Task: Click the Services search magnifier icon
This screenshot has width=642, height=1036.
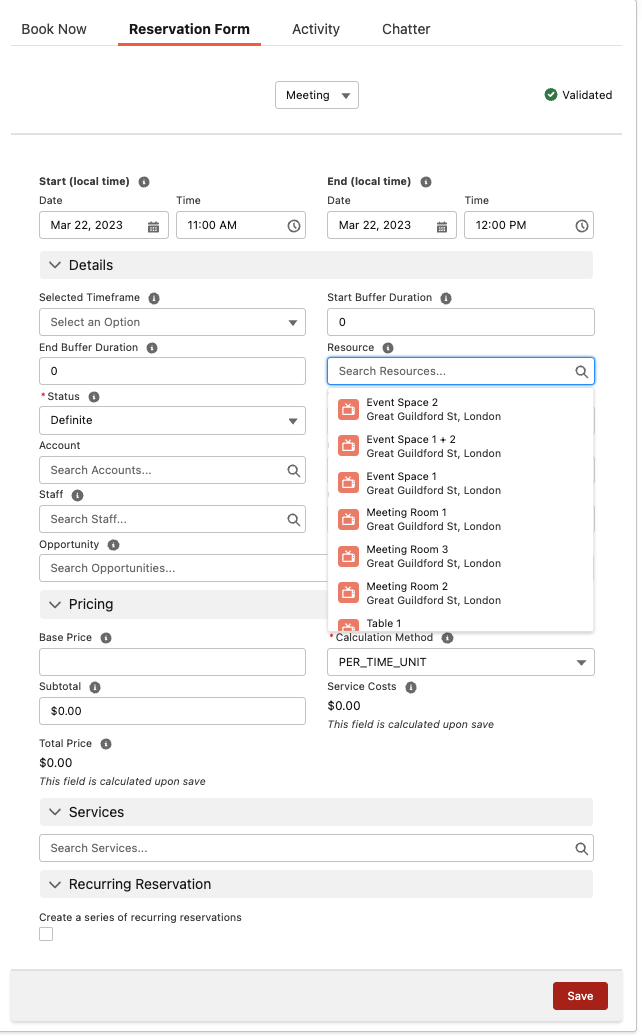Action: pos(581,848)
